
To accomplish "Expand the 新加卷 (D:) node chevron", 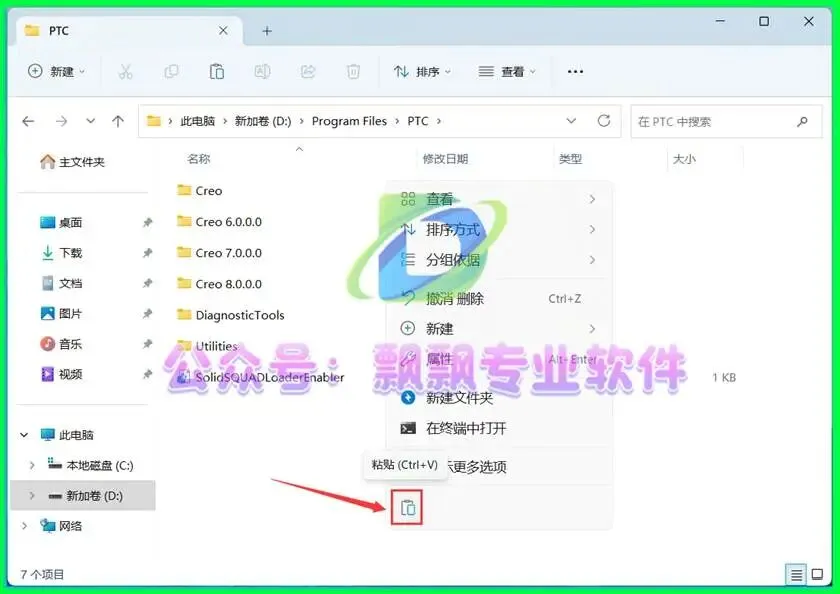I will pyautogui.click(x=32, y=496).
